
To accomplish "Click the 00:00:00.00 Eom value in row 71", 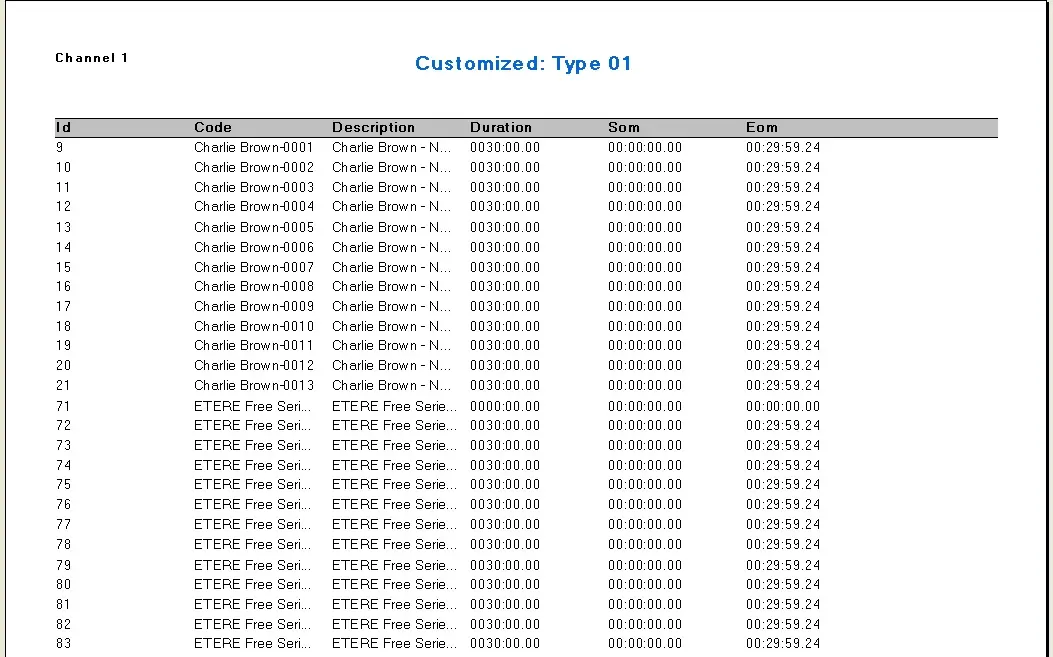I will pos(783,406).
